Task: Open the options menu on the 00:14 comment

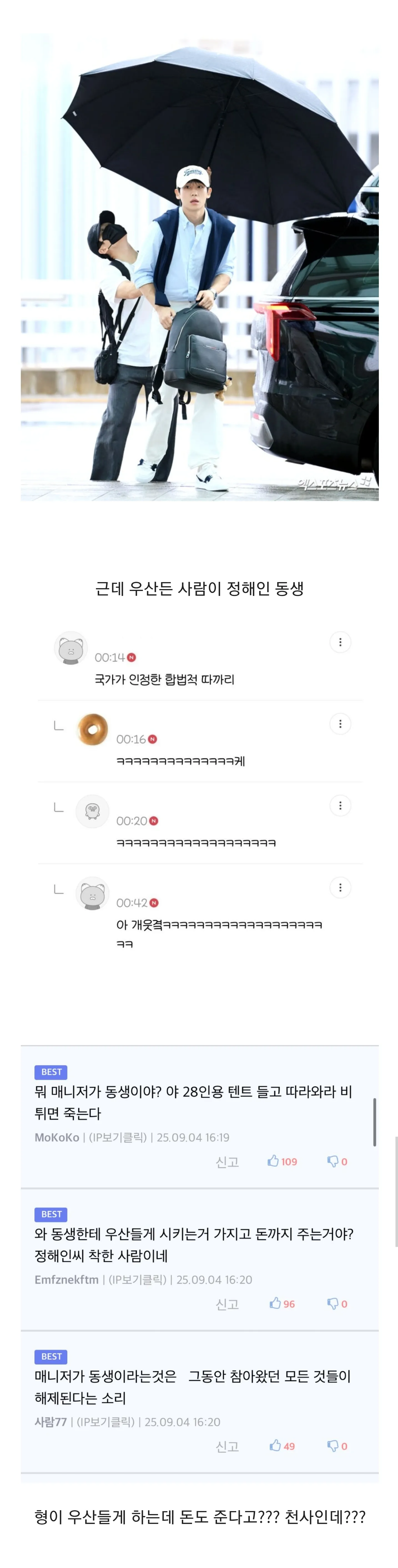Action: 340,642
